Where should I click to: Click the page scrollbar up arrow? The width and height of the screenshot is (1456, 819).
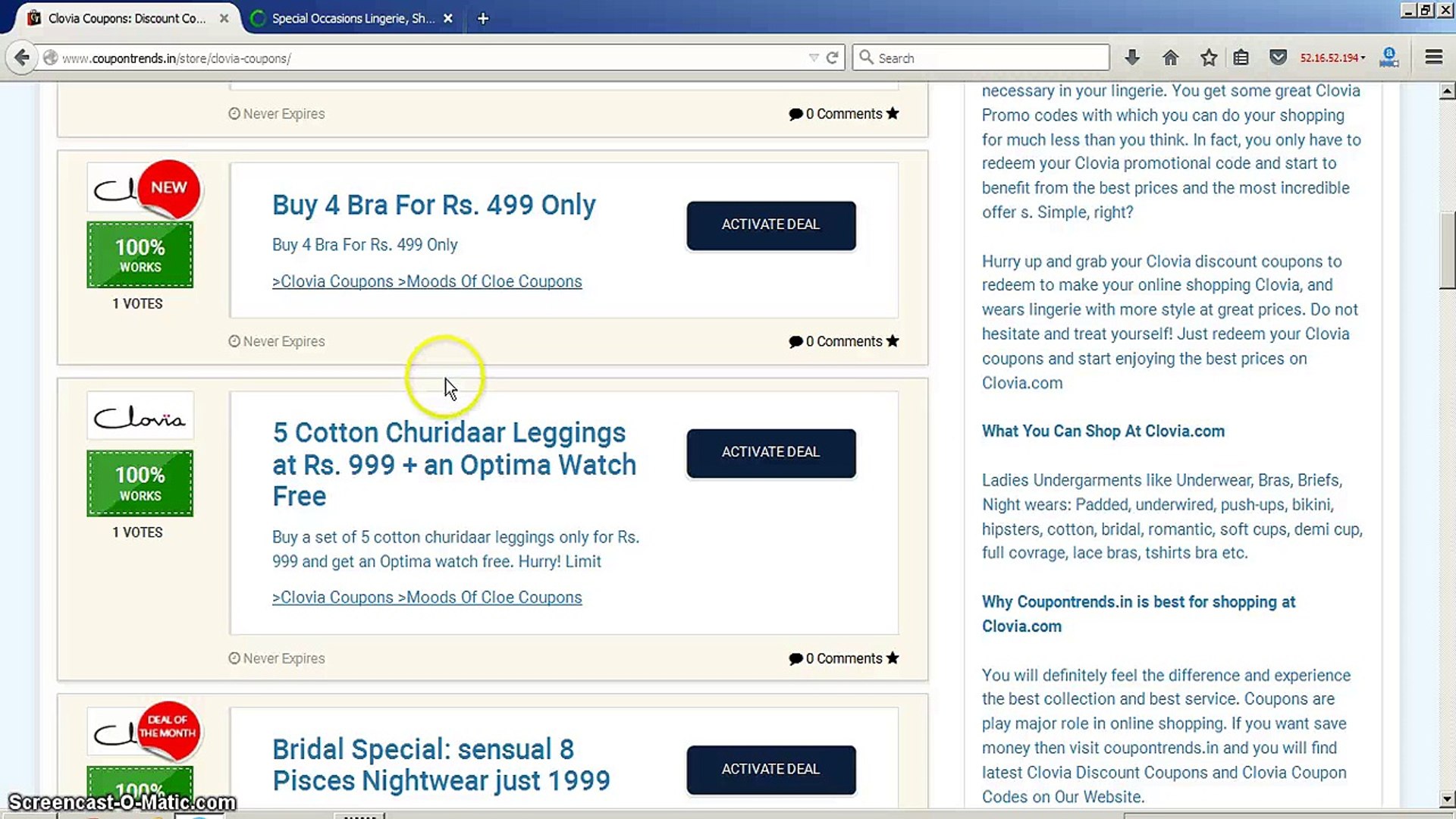(x=1447, y=92)
